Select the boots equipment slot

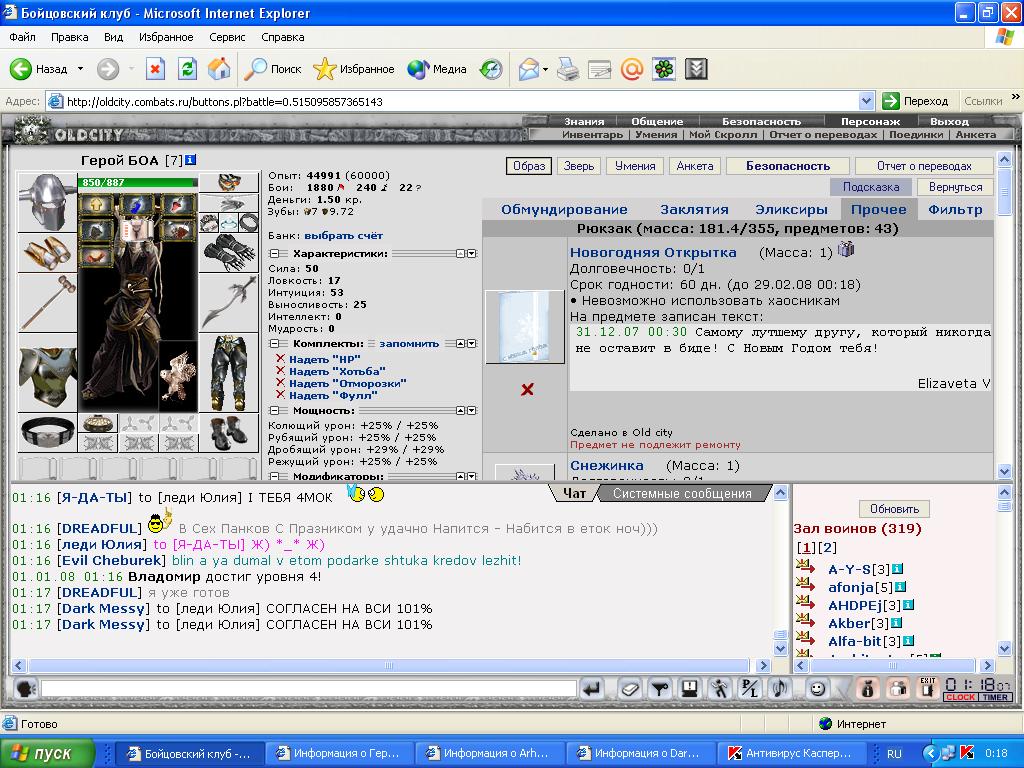click(x=229, y=432)
